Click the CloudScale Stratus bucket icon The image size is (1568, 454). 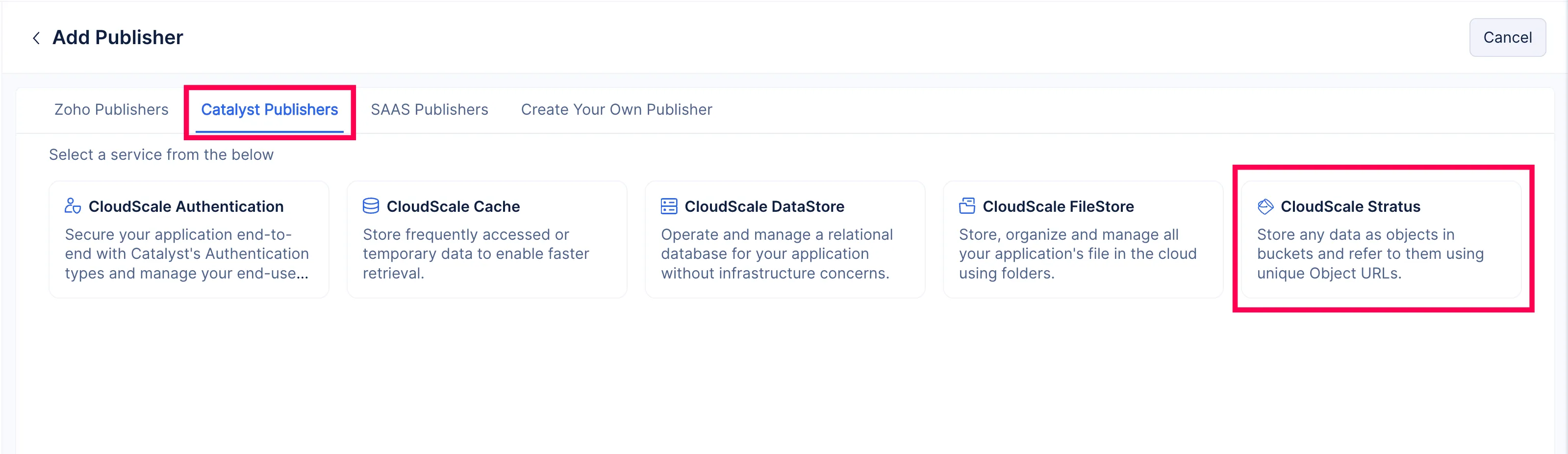(x=1265, y=206)
